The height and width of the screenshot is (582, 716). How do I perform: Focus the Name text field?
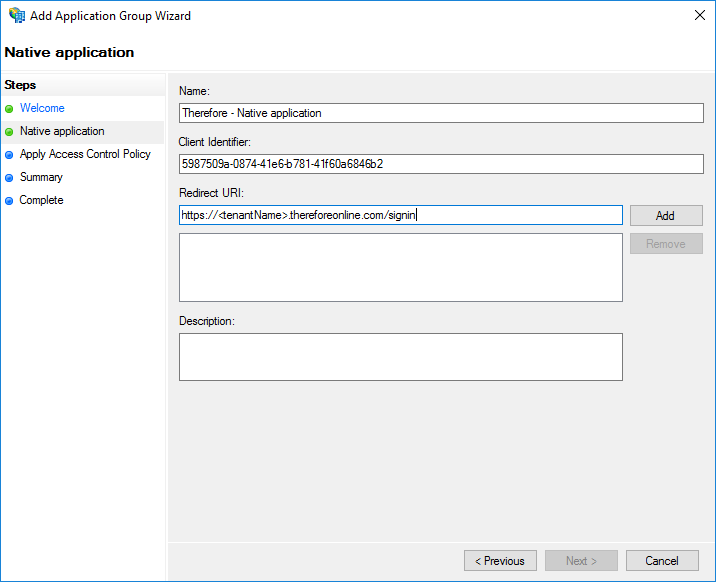[x=441, y=113]
